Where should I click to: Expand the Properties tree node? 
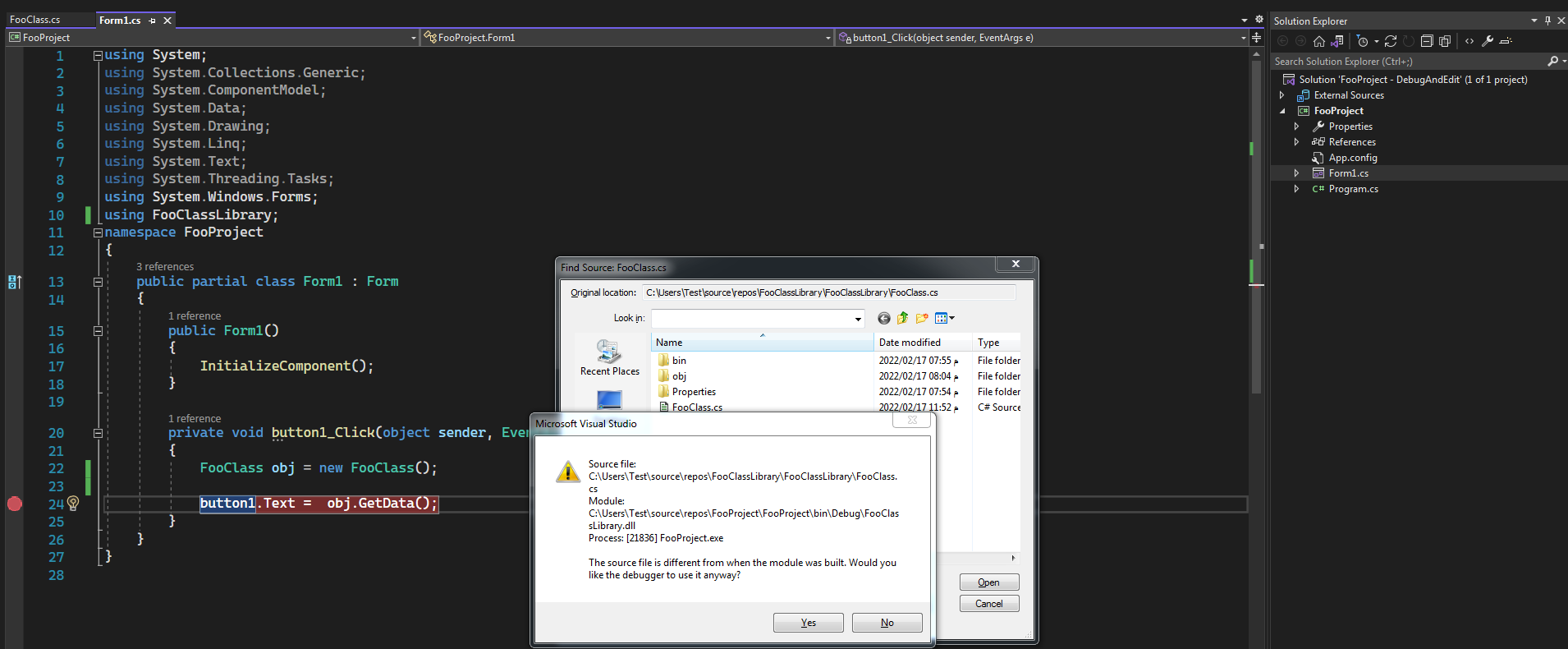click(x=1297, y=127)
